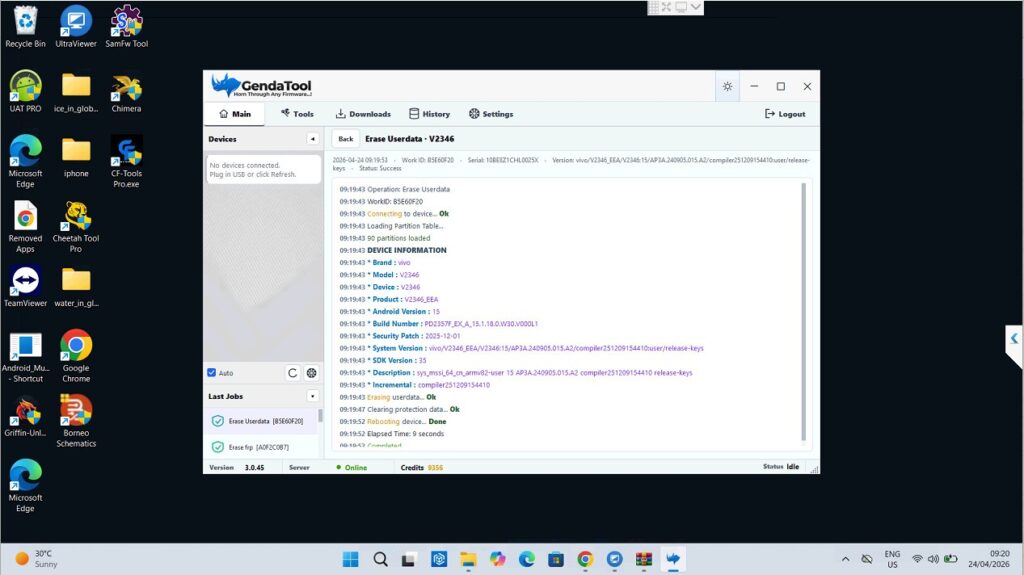Open the Removed Apps desktop icon
Screen dimensions: 1024x575
coord(25,226)
